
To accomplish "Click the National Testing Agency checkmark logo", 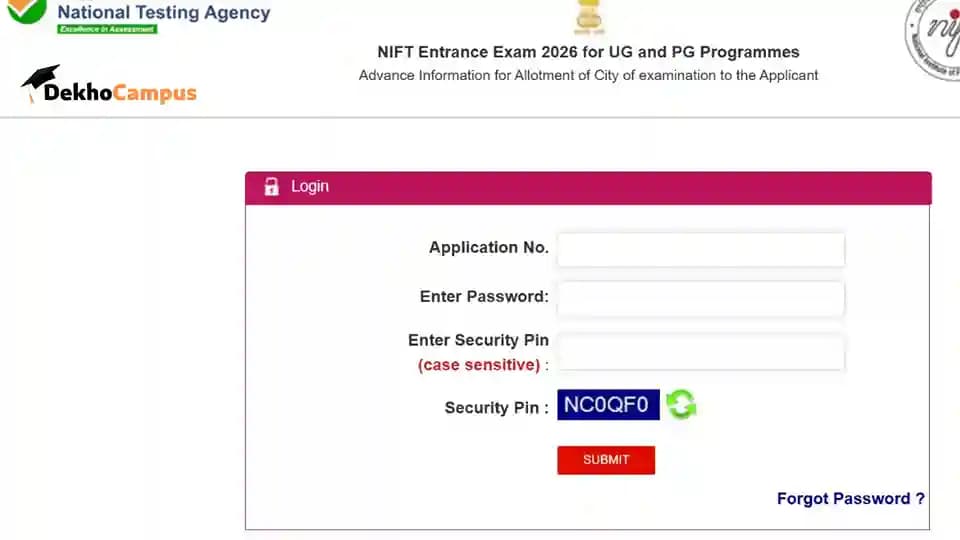I will tap(27, 10).
